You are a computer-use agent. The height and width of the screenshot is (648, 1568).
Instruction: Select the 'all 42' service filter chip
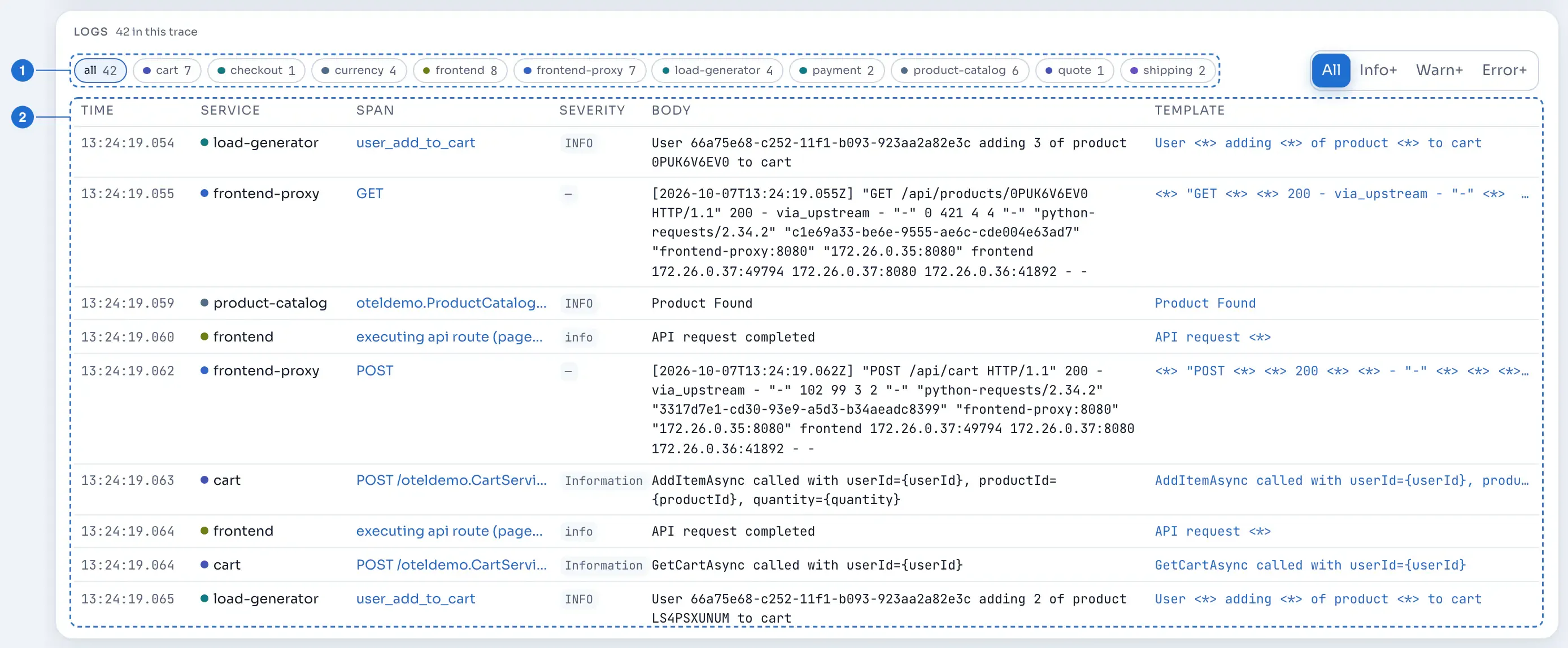pyautogui.click(x=100, y=71)
